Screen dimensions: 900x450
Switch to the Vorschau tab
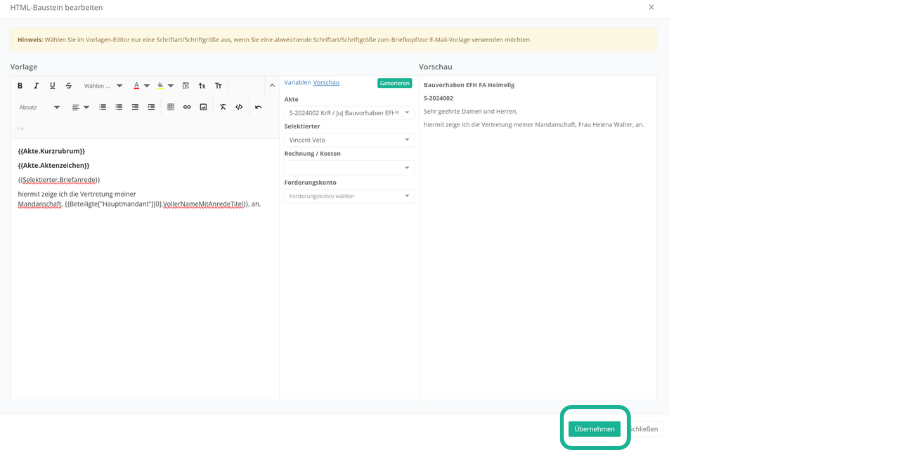tap(326, 83)
